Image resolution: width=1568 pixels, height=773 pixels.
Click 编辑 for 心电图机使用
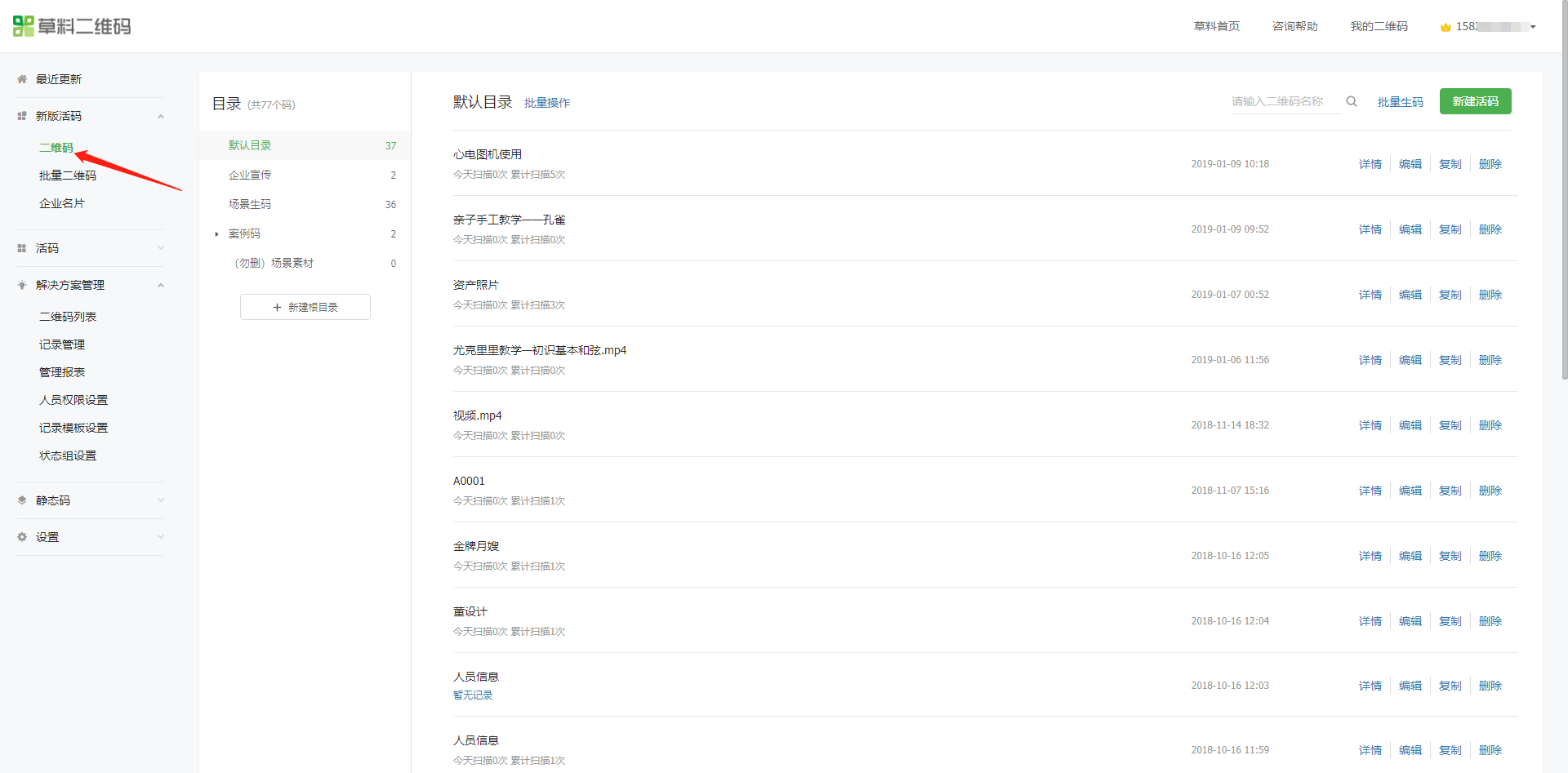[1410, 164]
